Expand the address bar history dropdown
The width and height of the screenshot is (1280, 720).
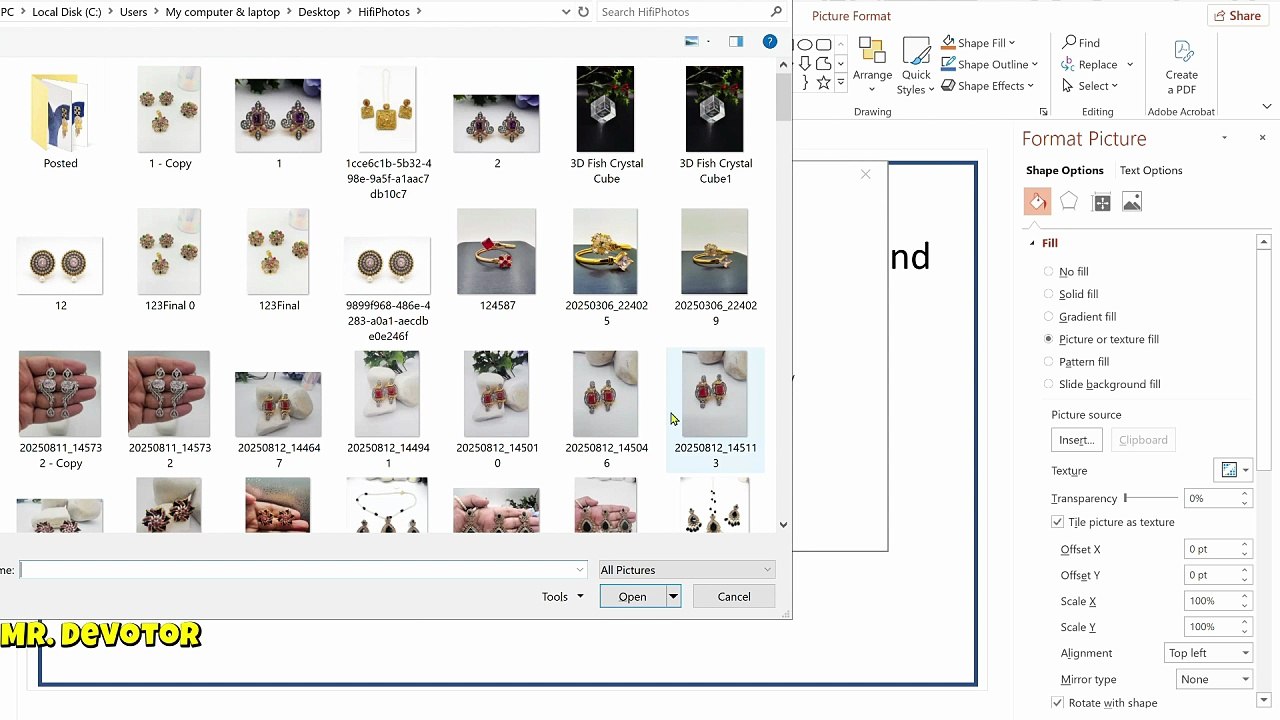(x=566, y=12)
